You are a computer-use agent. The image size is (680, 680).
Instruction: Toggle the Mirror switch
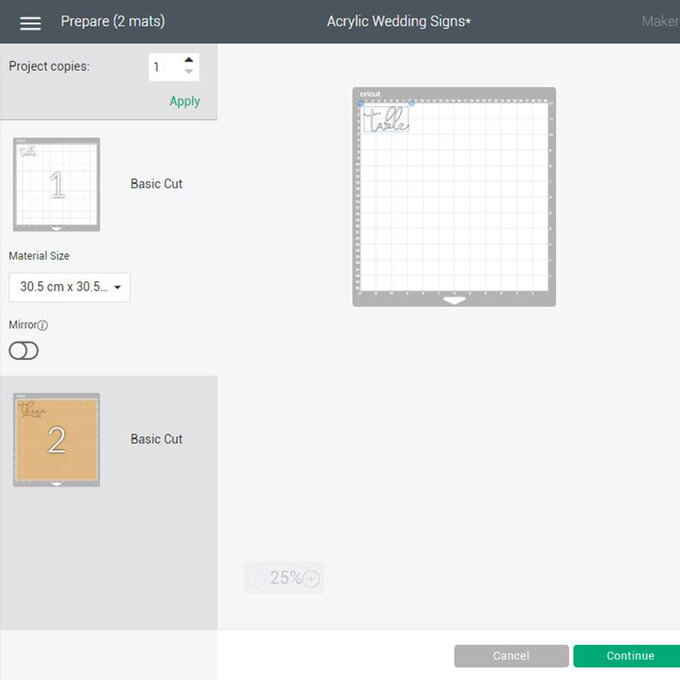[23, 350]
